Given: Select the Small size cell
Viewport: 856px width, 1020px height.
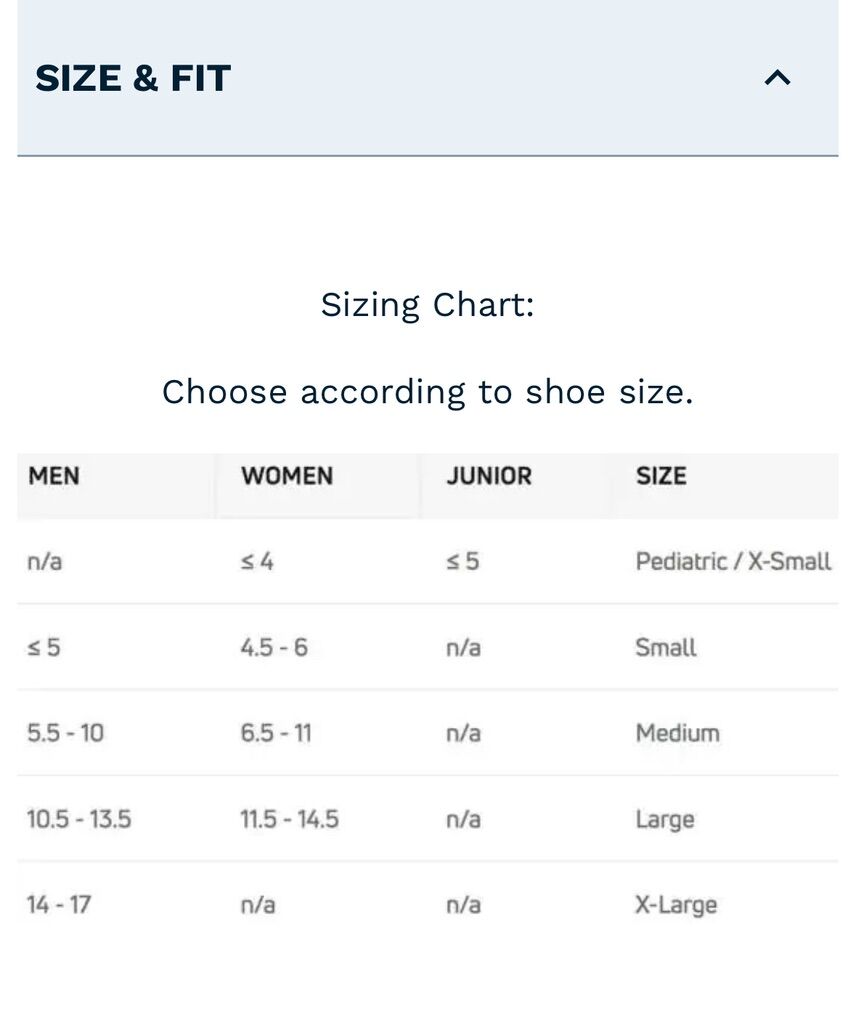Looking at the screenshot, I should 666,648.
